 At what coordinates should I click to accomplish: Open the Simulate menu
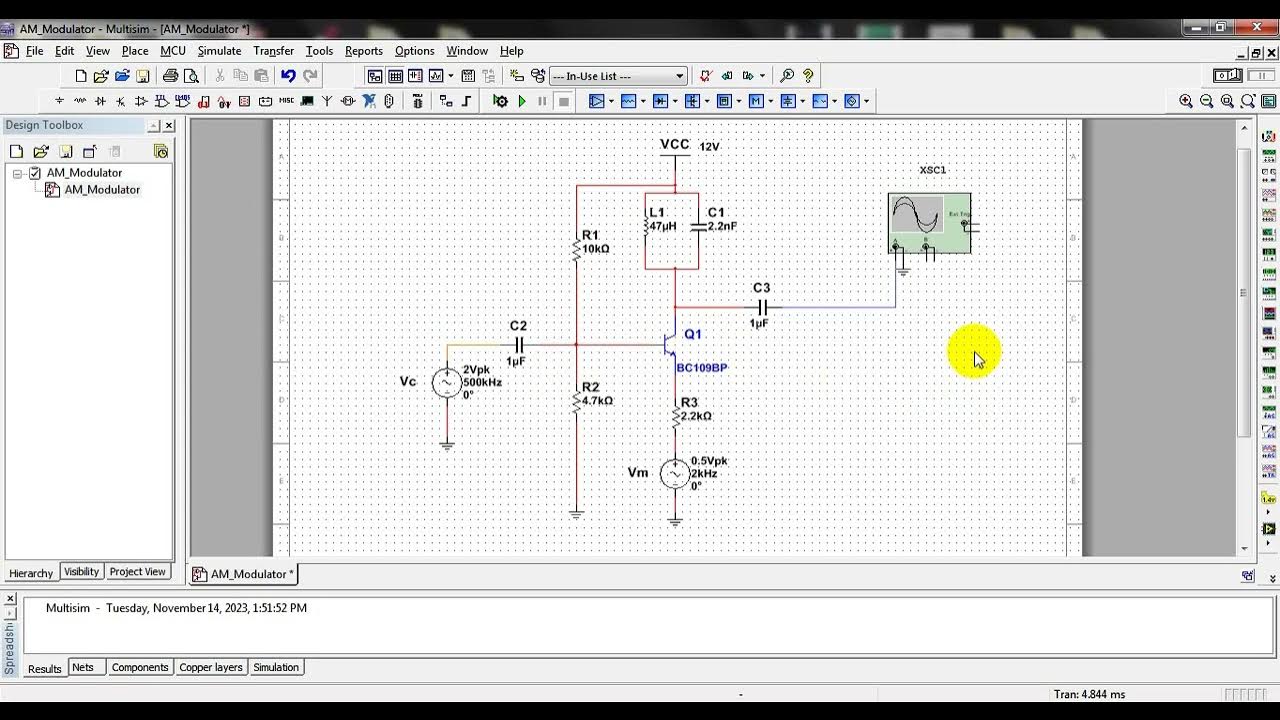219,51
